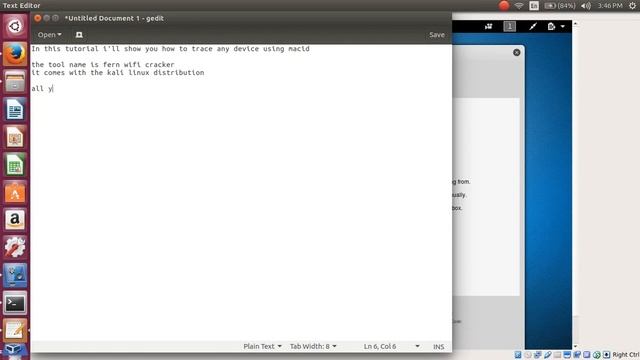Open Ubuntu Software Center from the dock
The image size is (640, 360).
15,192
